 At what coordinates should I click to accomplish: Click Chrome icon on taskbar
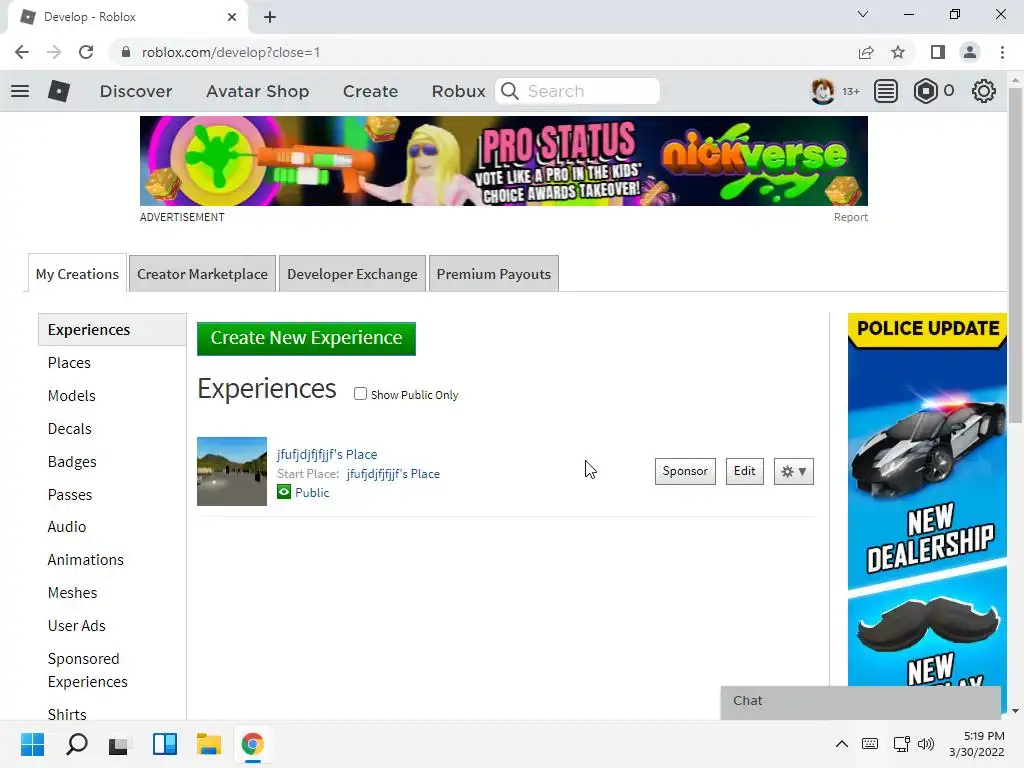[253, 744]
